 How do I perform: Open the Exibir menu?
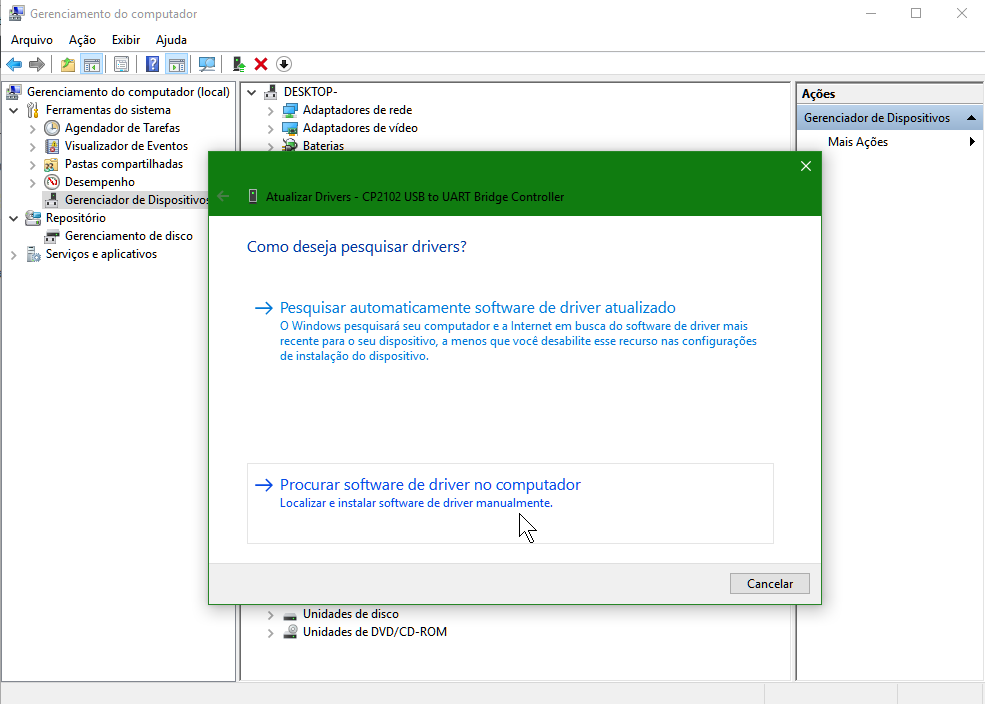(126, 40)
